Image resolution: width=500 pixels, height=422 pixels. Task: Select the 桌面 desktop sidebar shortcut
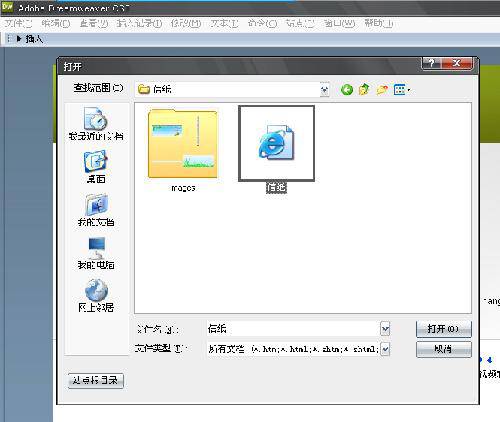pos(96,166)
